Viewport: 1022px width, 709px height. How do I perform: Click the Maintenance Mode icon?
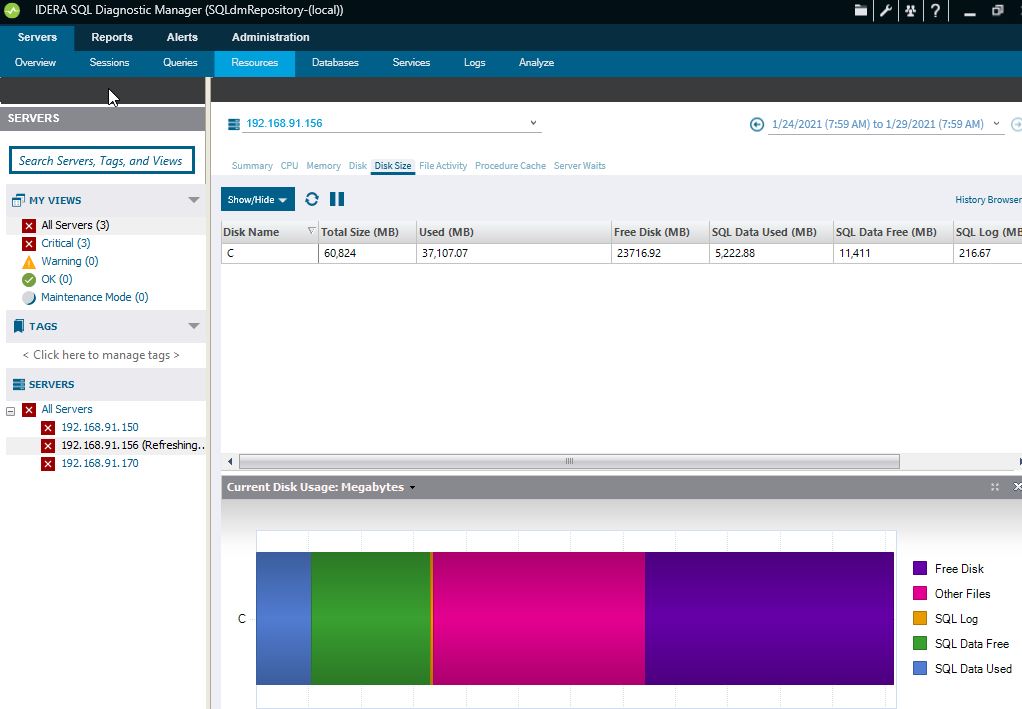(x=29, y=298)
